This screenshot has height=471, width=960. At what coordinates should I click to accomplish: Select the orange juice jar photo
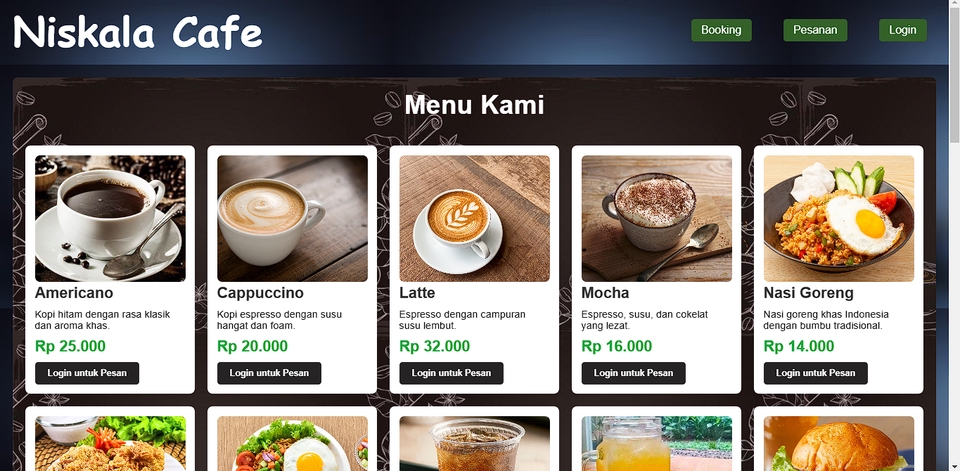tap(656, 443)
